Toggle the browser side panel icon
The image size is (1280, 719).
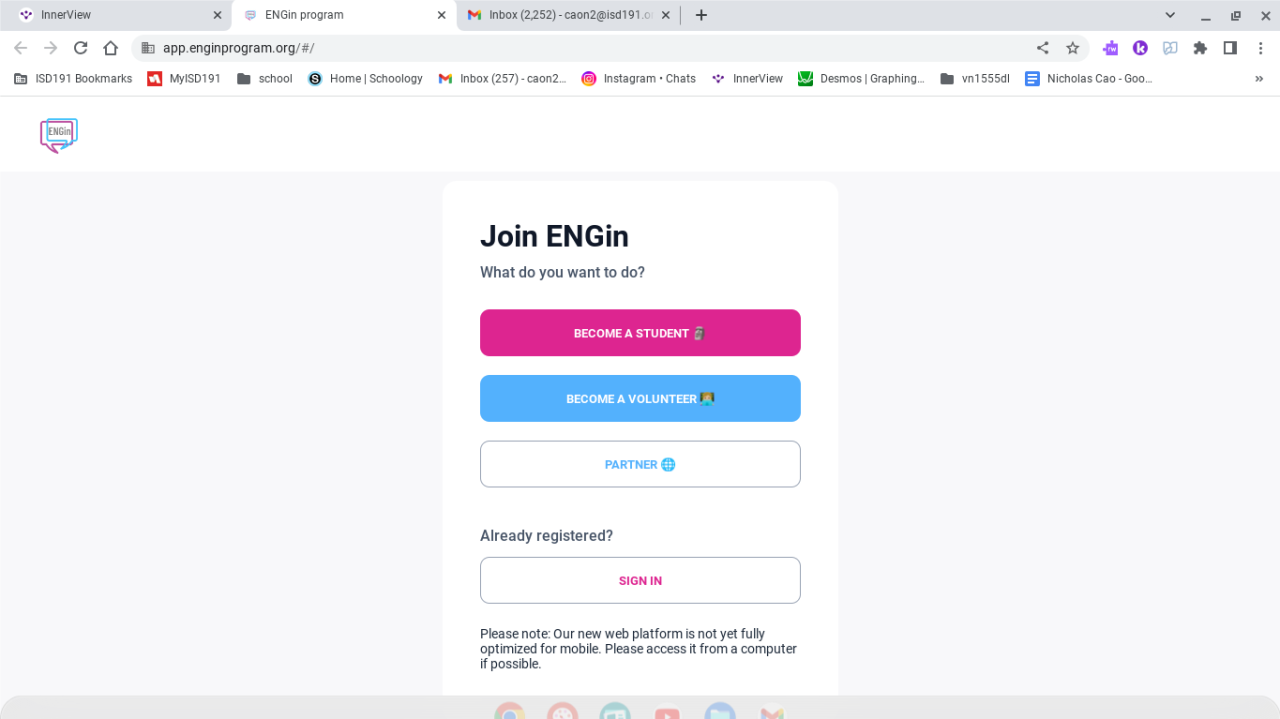[x=1230, y=48]
